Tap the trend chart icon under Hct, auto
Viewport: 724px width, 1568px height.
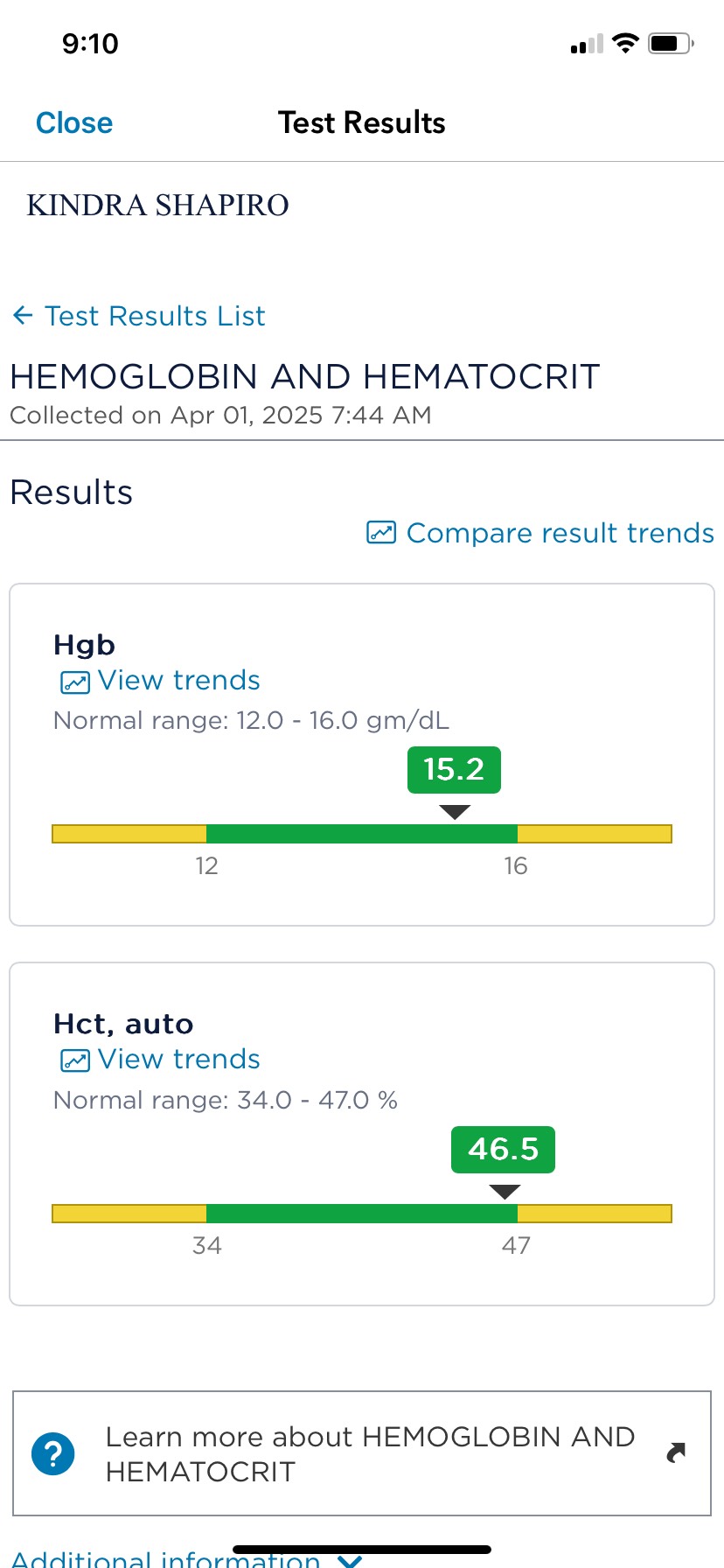[75, 1060]
